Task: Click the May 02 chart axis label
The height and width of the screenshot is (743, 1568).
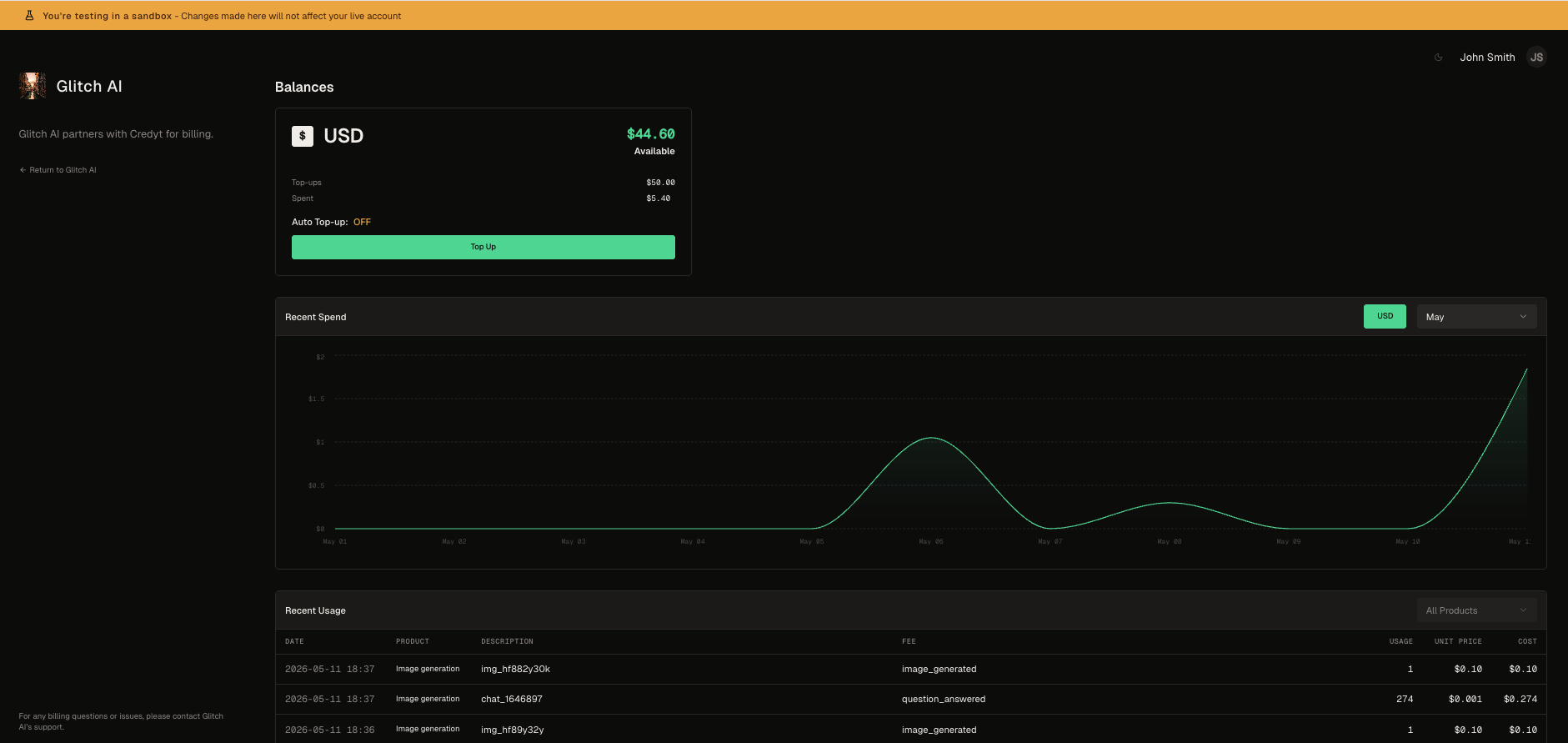Action: pyautogui.click(x=454, y=542)
